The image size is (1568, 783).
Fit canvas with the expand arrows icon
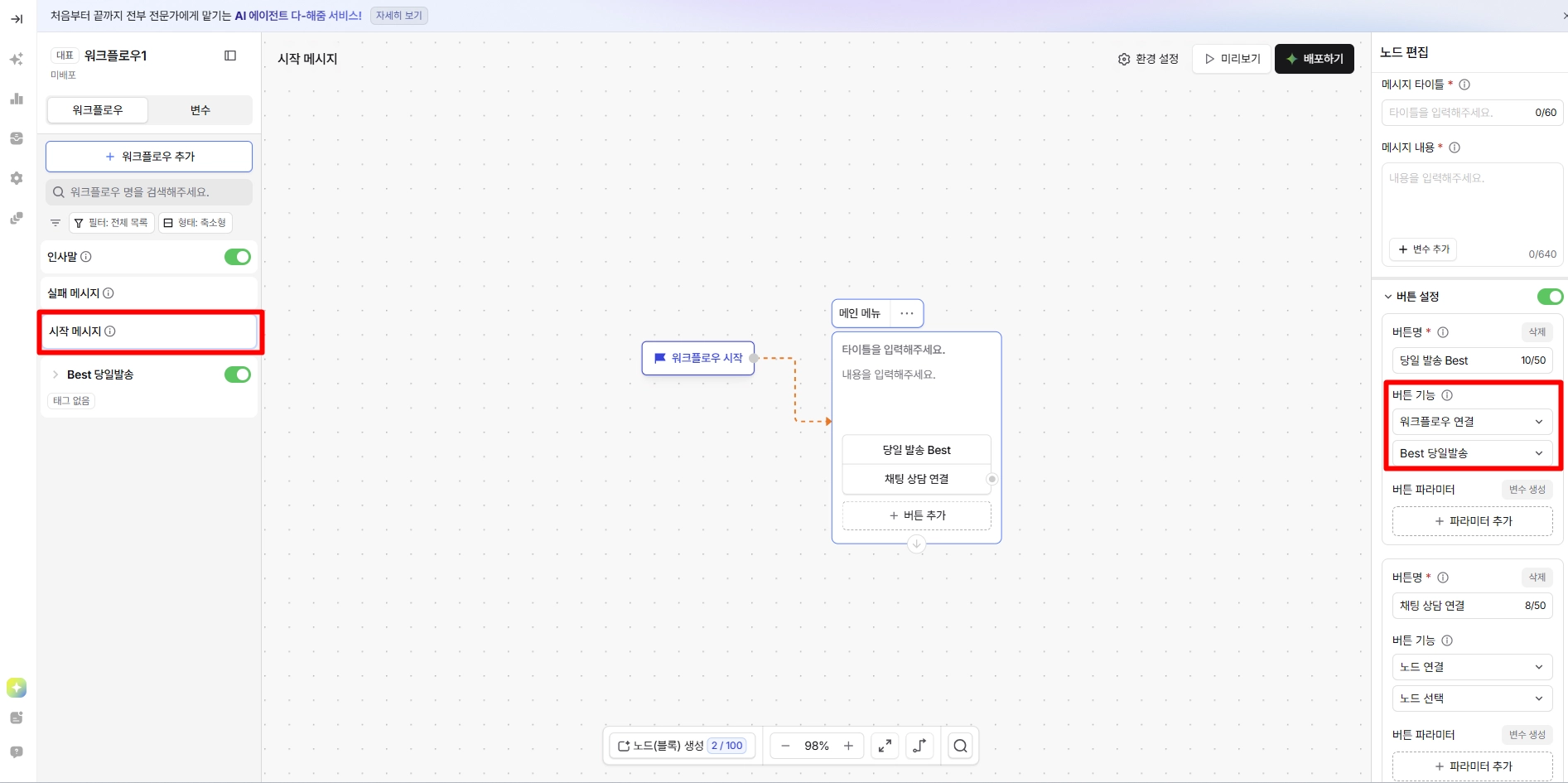[x=885, y=746]
